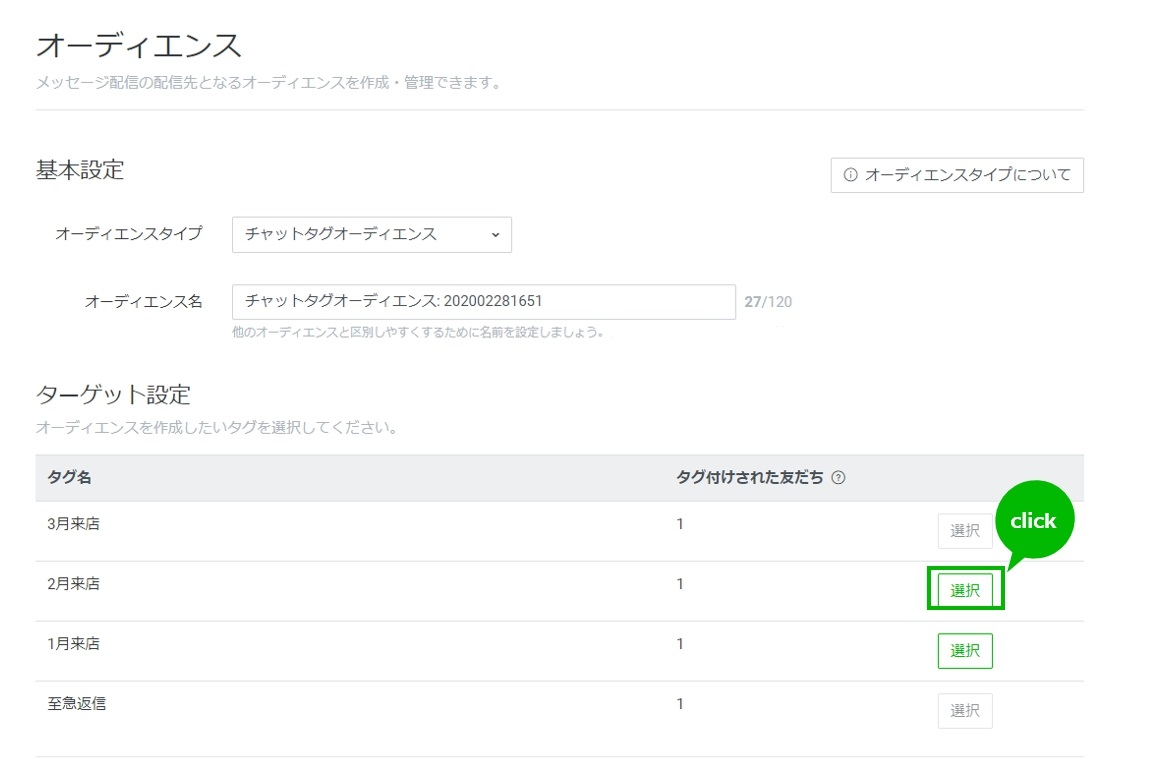The height and width of the screenshot is (777, 1168).
Task: Click the オーディエンスタイプ field label
Action: [x=128, y=234]
